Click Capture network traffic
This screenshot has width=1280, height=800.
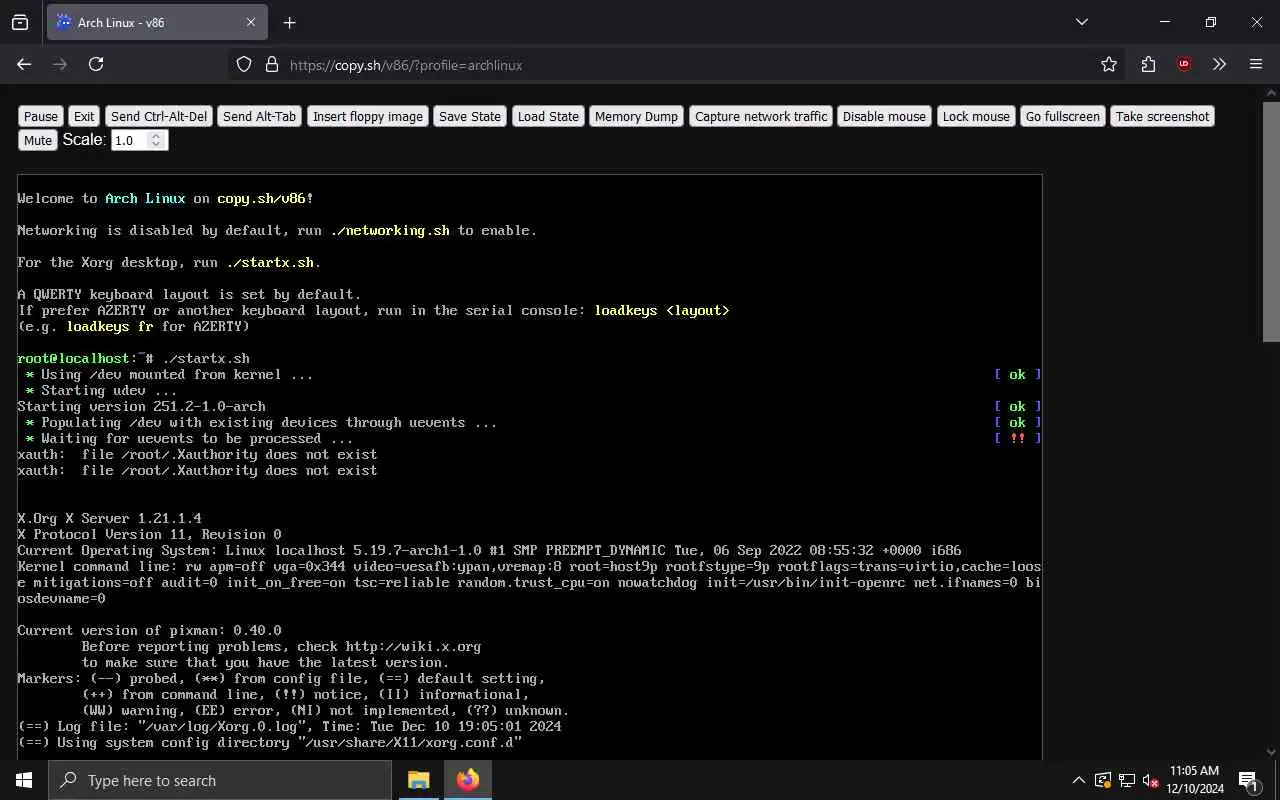pyautogui.click(x=761, y=116)
